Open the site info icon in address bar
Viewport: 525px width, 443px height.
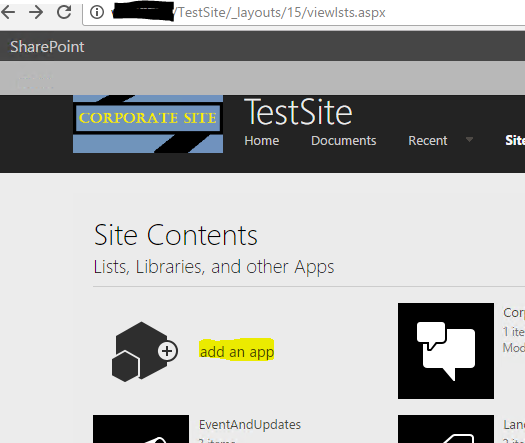(x=97, y=12)
